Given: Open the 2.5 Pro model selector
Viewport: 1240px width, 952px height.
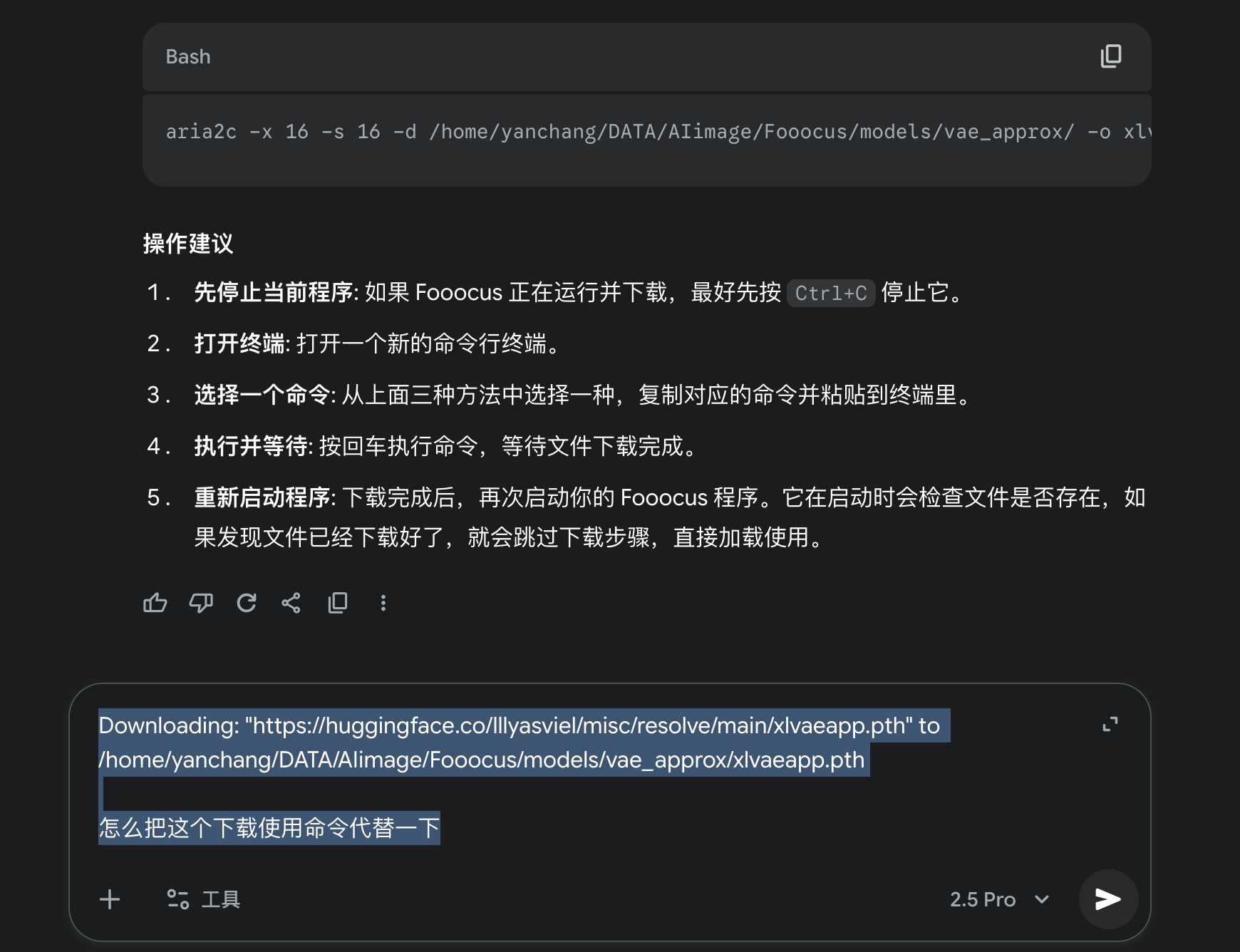Looking at the screenshot, I should click(x=998, y=899).
